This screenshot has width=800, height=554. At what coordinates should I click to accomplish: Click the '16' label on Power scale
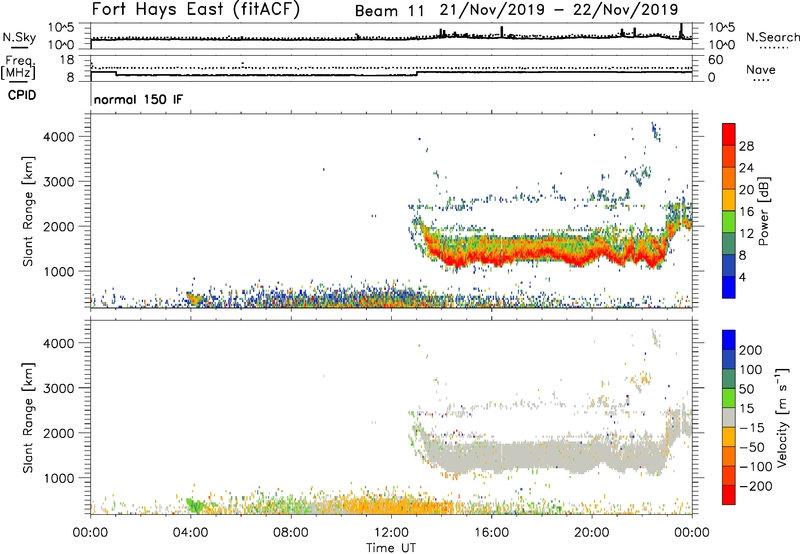[746, 212]
